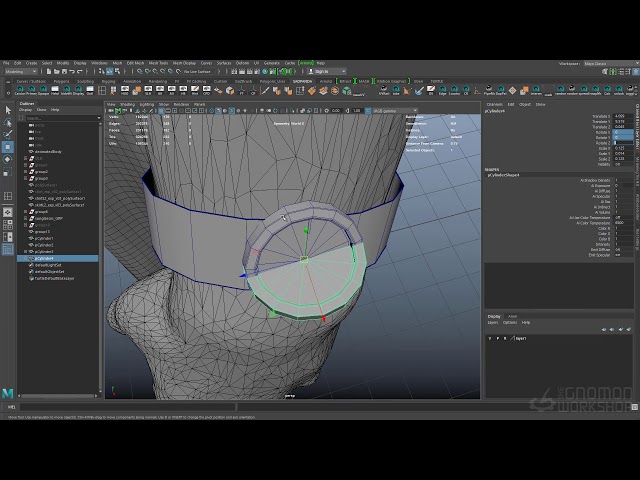Open the Sign In account dropdown
The height and width of the screenshot is (480, 640).
(x=328, y=71)
